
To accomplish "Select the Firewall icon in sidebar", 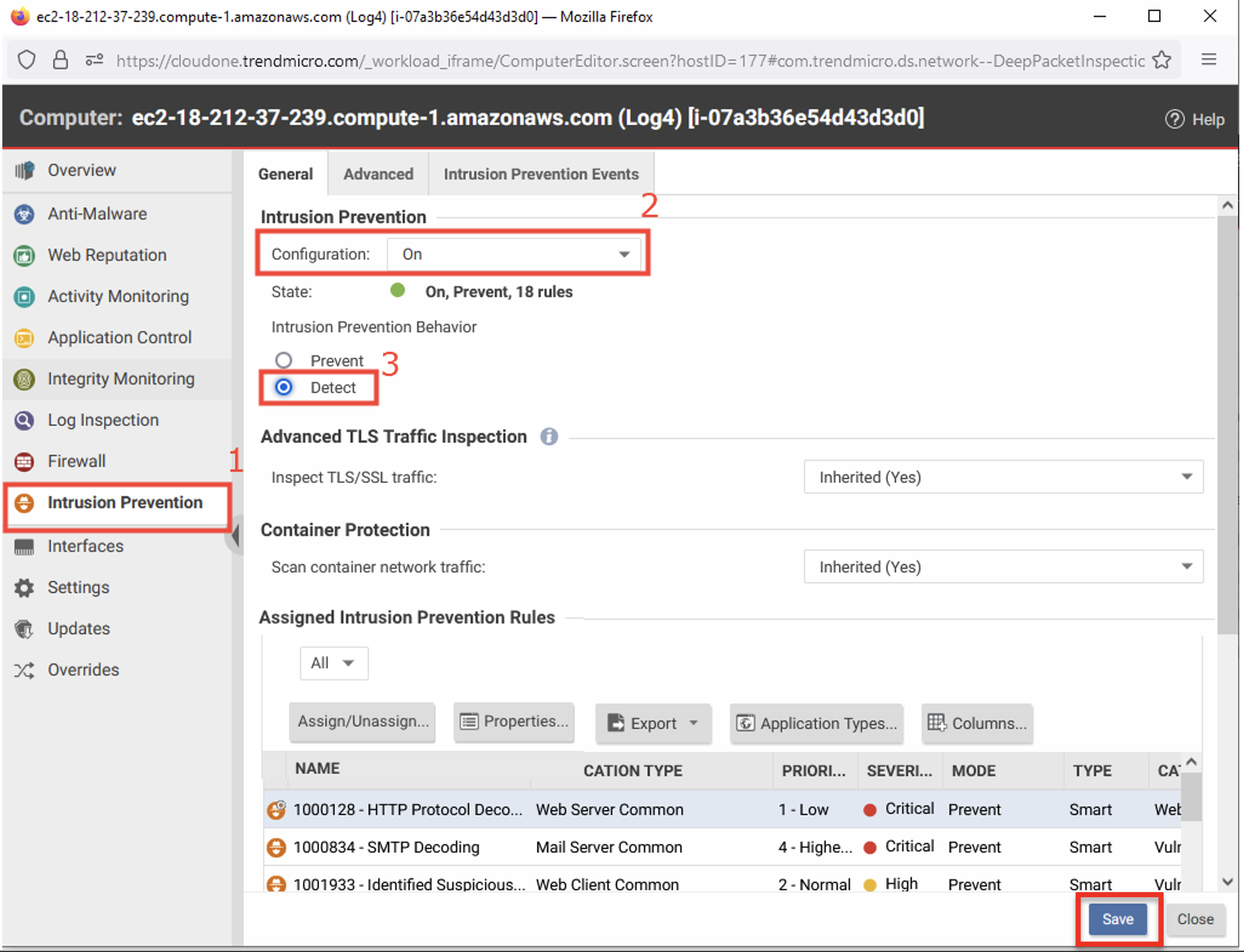I will pos(24,462).
